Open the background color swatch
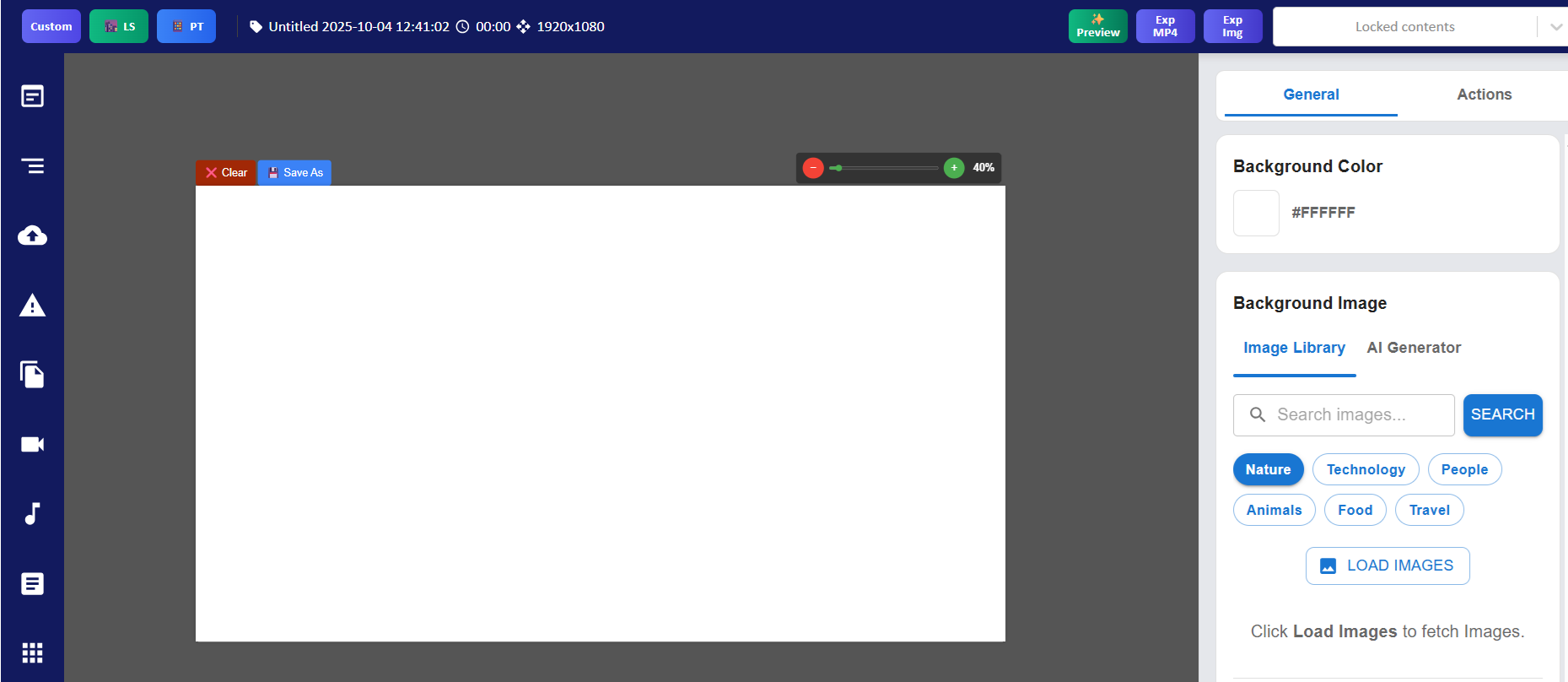This screenshot has height=682, width=1568. pyautogui.click(x=1256, y=213)
